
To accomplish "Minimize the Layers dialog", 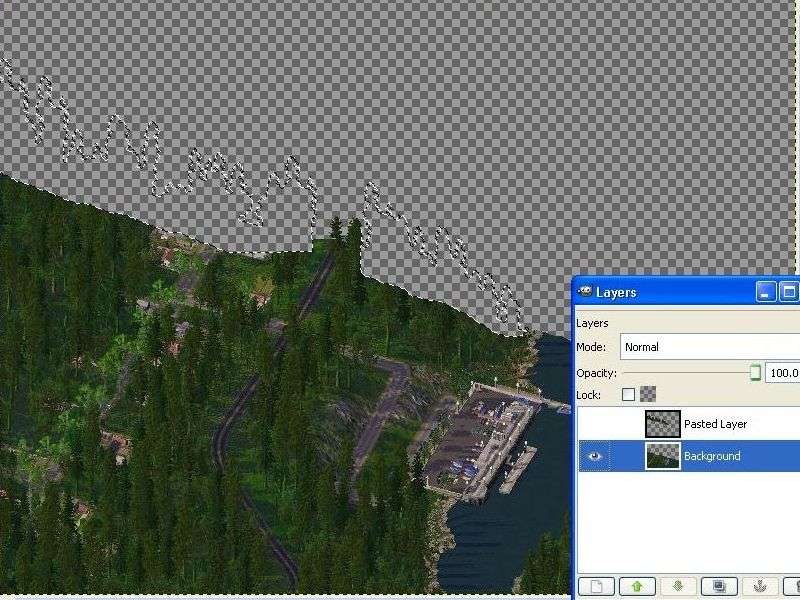I will click(765, 292).
